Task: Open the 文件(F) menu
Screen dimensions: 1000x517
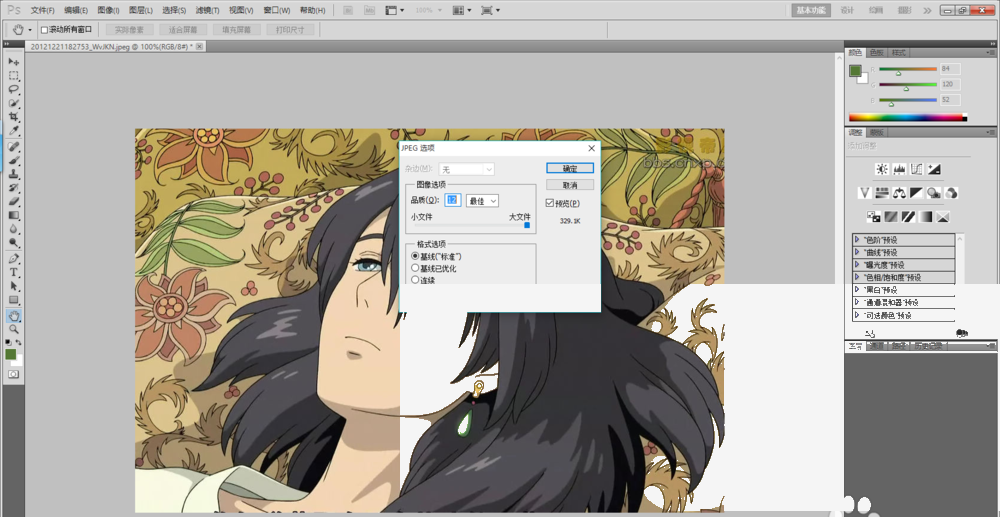Action: point(43,10)
